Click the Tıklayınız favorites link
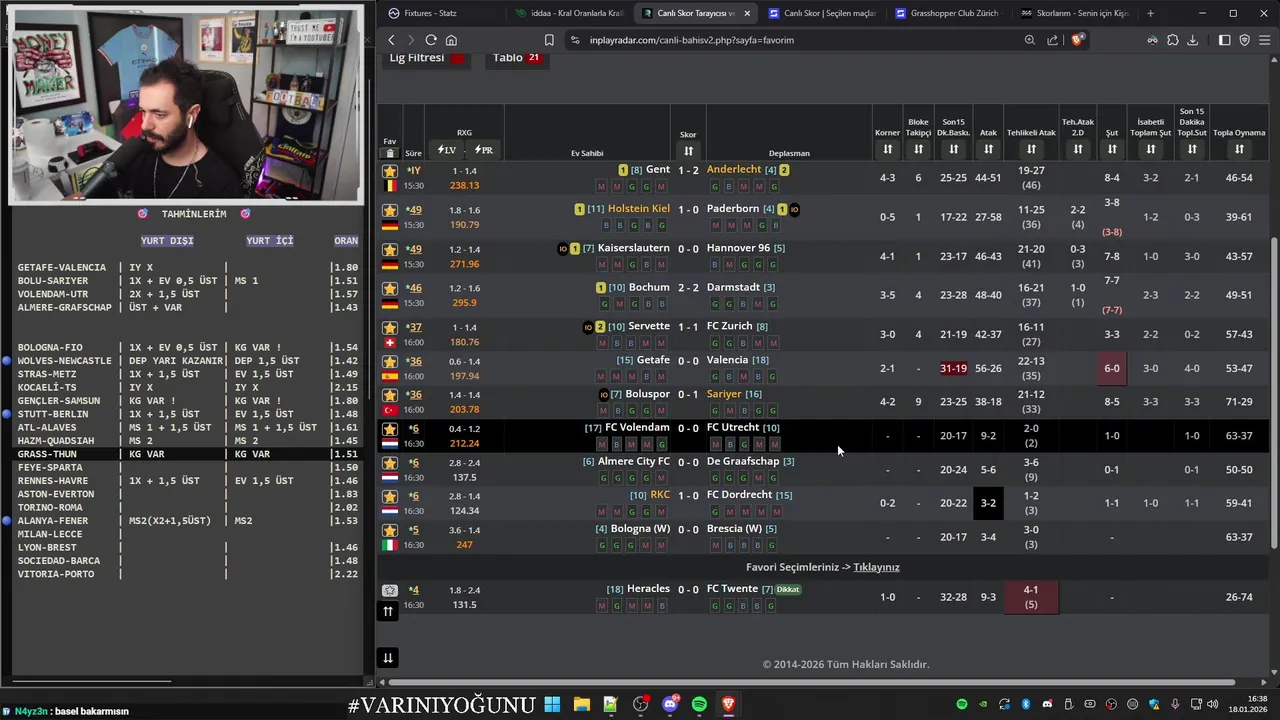The height and width of the screenshot is (720, 1280). pyautogui.click(x=876, y=567)
